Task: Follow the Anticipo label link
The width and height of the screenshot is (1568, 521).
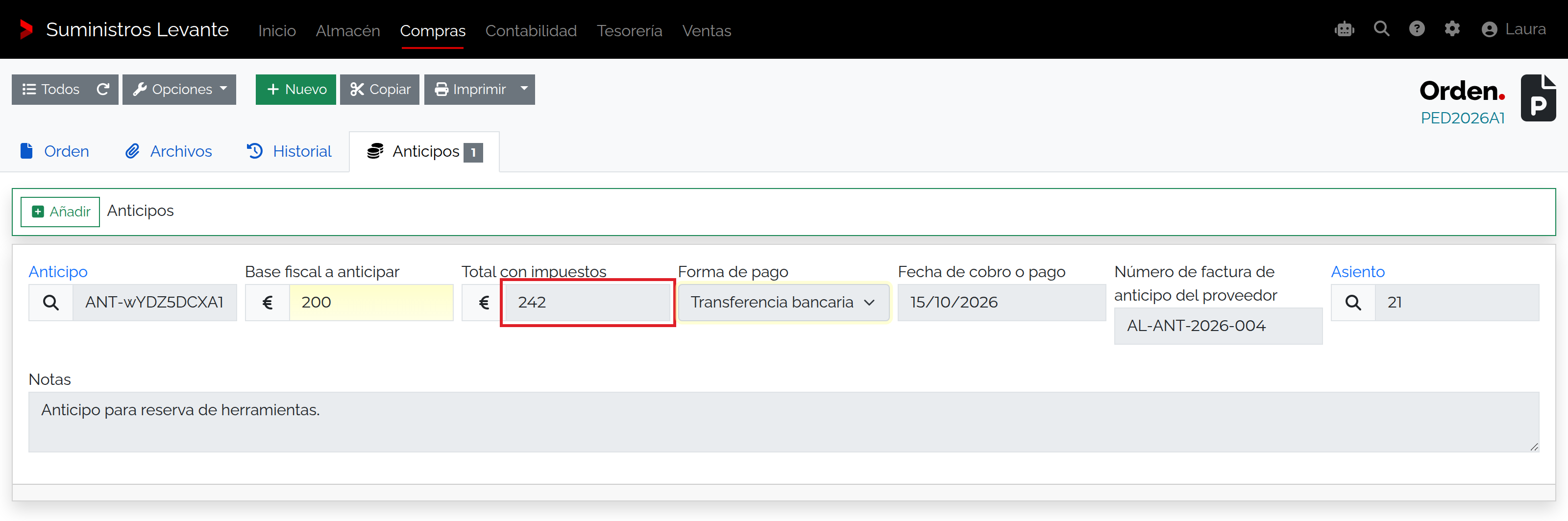Action: click(x=58, y=271)
